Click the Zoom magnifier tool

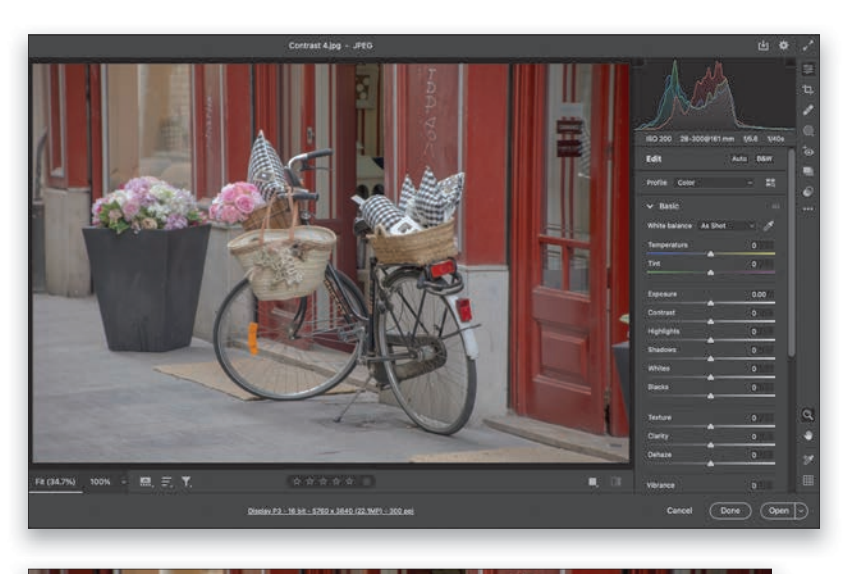pyautogui.click(x=808, y=414)
